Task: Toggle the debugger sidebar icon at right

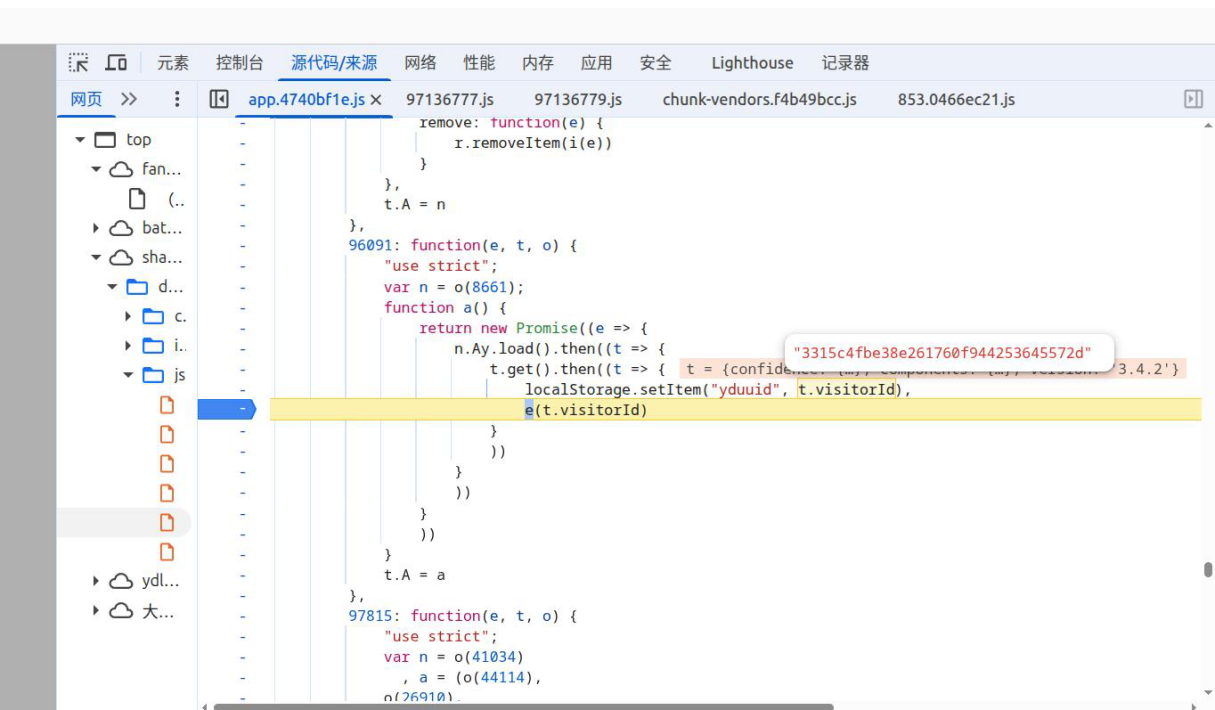Action: pyautogui.click(x=1193, y=99)
